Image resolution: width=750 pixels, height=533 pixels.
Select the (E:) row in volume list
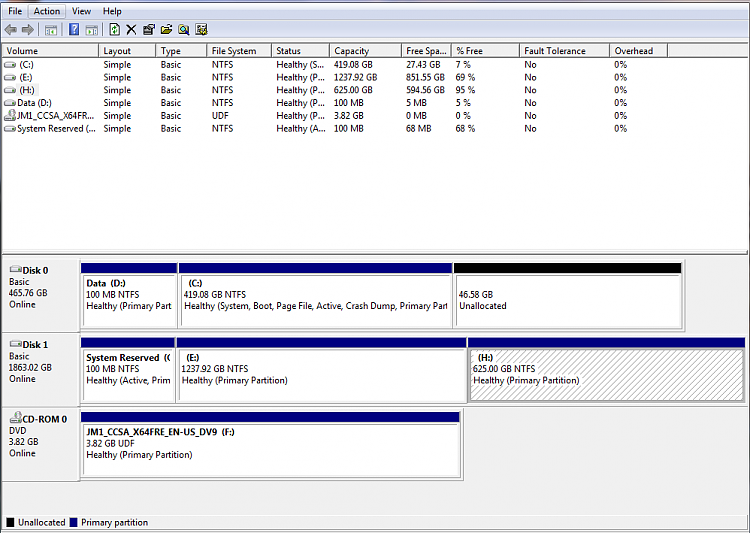(335, 78)
